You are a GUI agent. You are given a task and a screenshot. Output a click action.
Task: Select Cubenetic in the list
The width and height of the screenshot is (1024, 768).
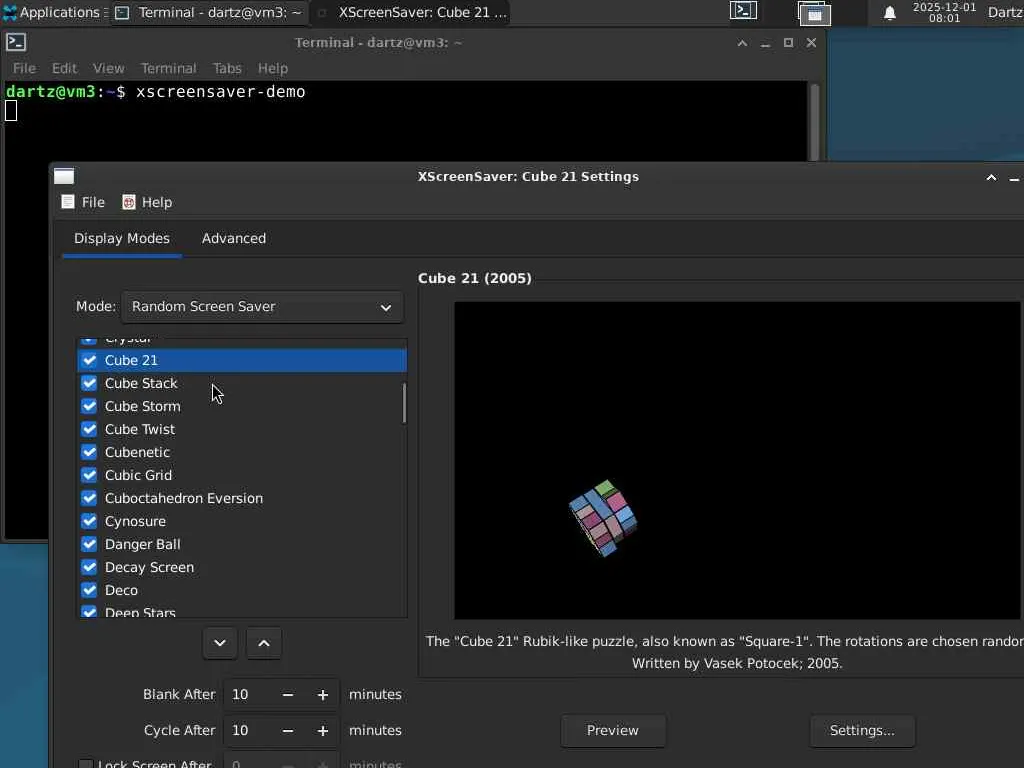click(x=242, y=452)
